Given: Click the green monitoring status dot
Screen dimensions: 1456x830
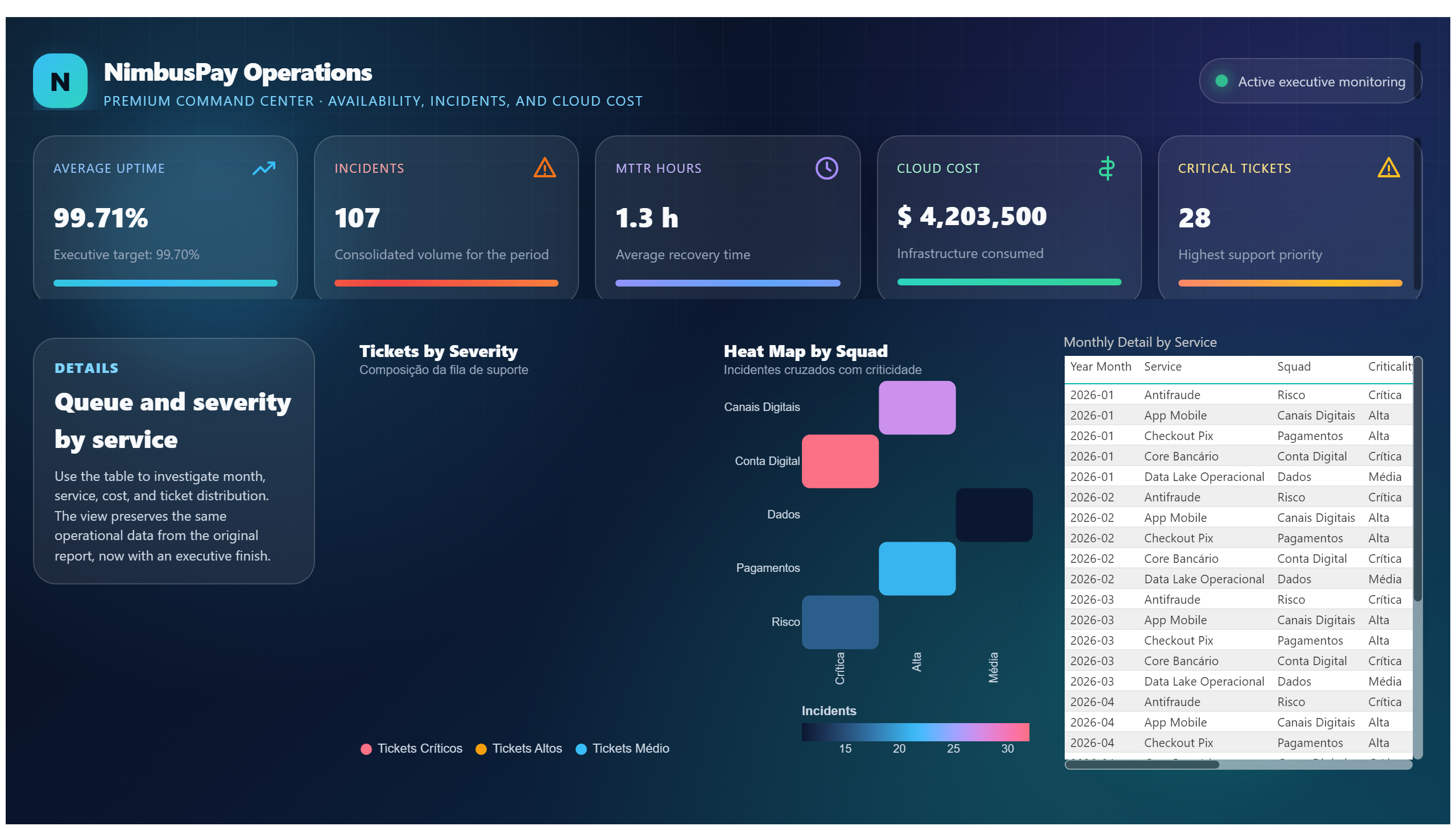Looking at the screenshot, I should point(1221,81).
